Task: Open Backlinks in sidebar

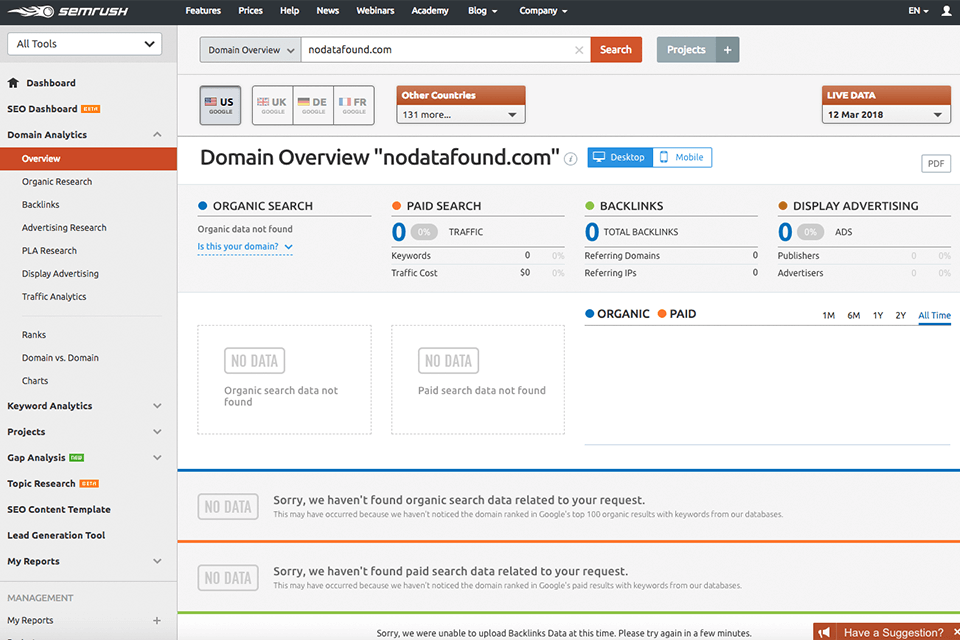Action: [x=40, y=205]
